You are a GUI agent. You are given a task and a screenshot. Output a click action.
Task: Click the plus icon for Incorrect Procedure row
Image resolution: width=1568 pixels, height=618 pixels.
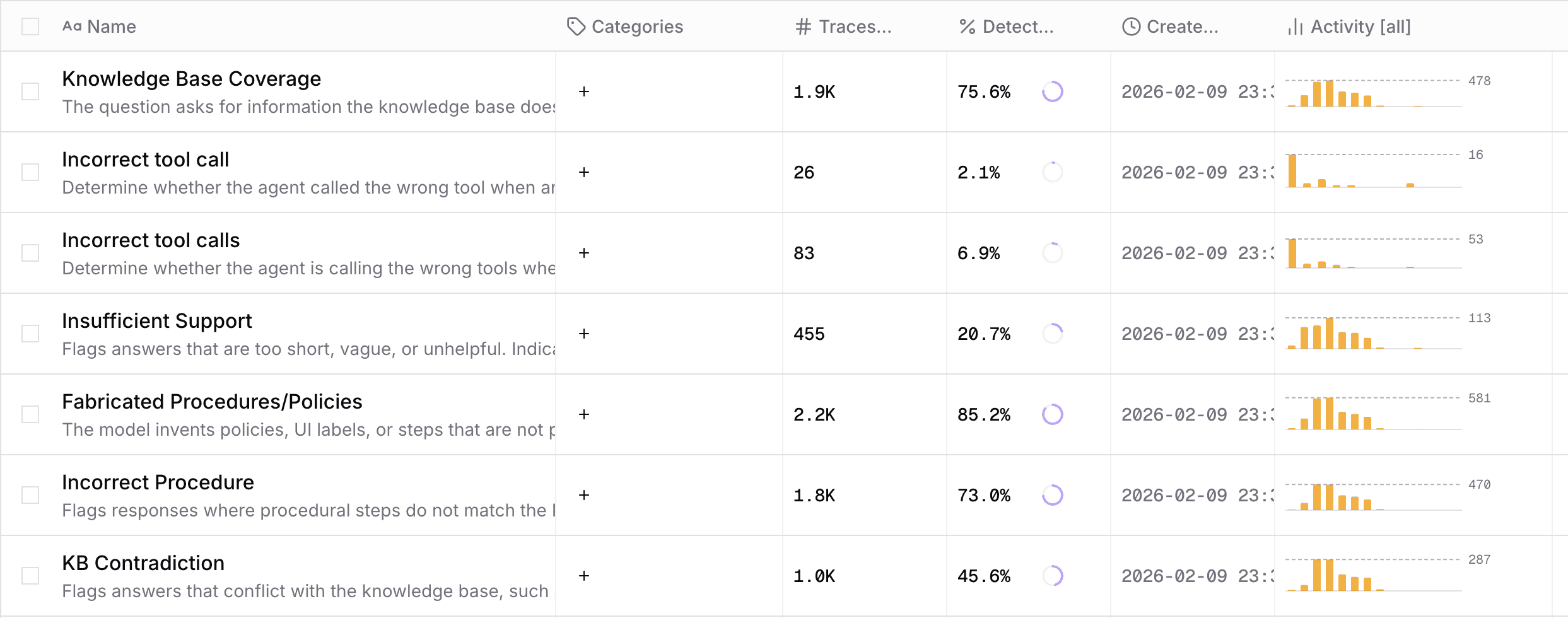(584, 495)
